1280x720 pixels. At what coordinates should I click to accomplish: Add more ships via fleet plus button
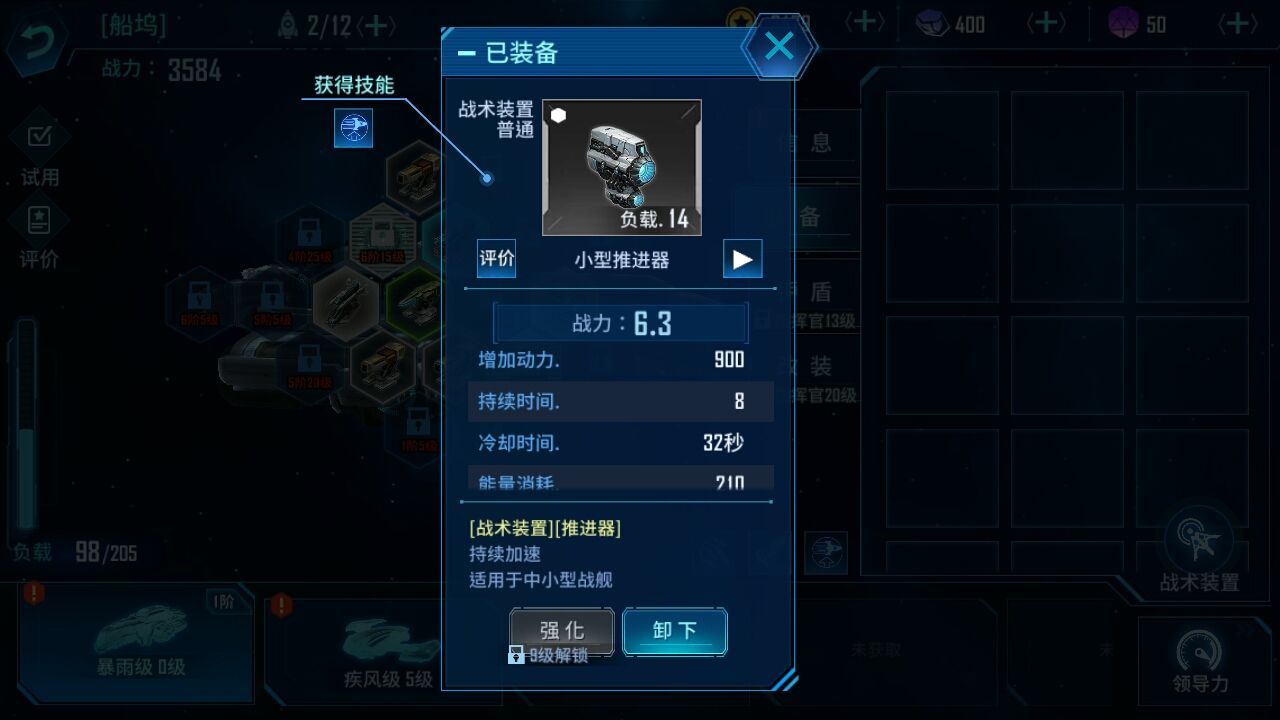376,25
